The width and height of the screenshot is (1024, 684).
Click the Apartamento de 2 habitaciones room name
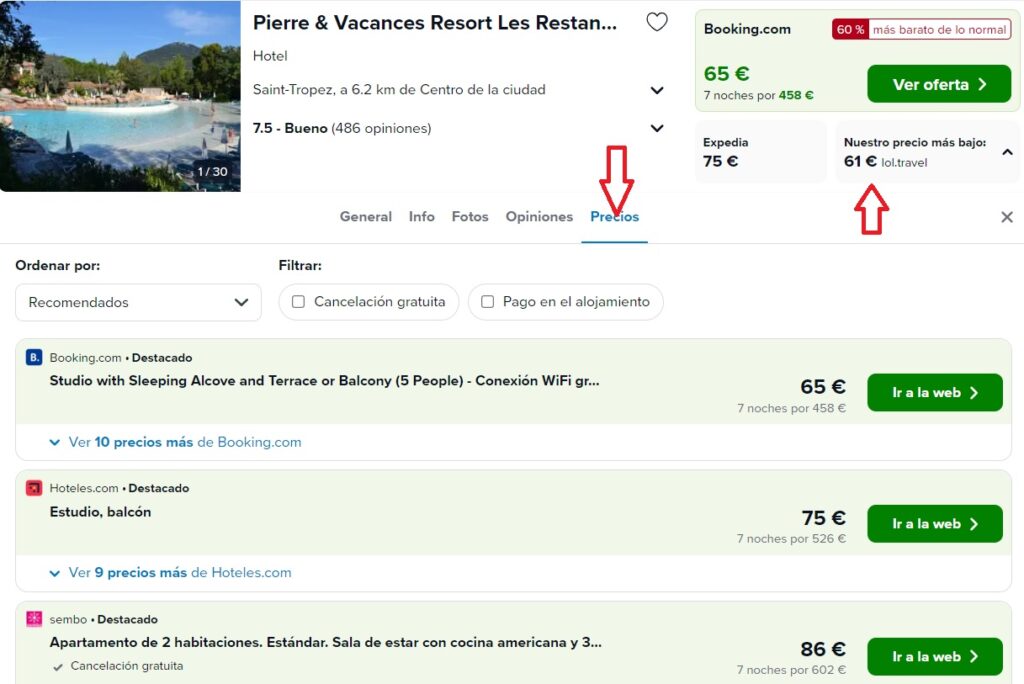[x=326, y=643]
